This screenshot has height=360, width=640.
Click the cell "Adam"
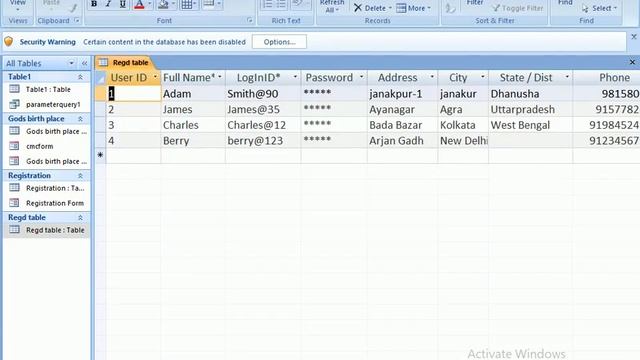[193, 93]
